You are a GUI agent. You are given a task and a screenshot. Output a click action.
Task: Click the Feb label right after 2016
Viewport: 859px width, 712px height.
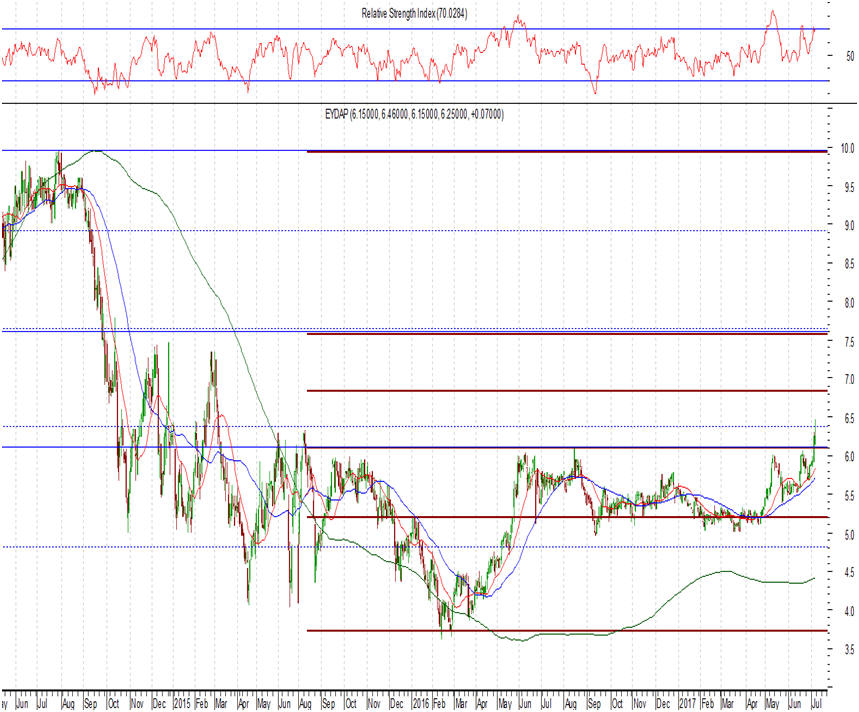(x=439, y=703)
